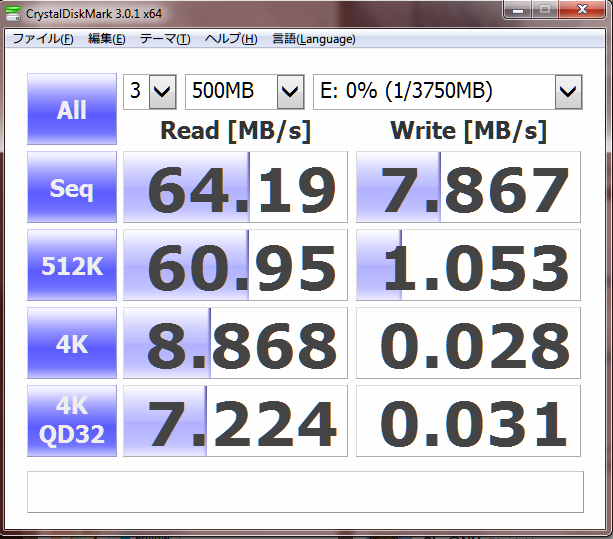The width and height of the screenshot is (613, 539).
Task: Open the E: drive selection dropdown
Action: click(447, 93)
